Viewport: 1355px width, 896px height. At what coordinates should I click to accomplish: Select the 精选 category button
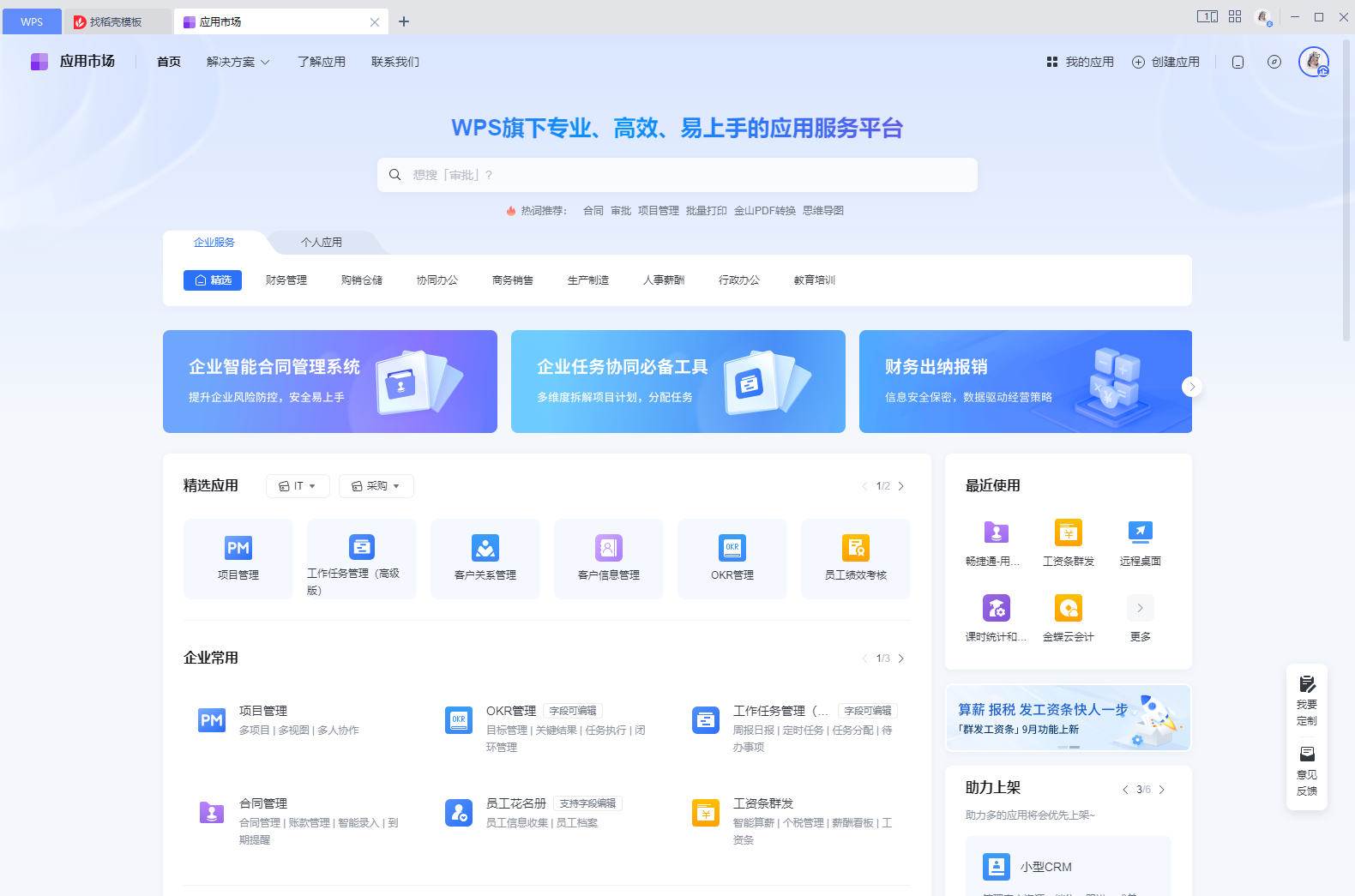click(x=213, y=280)
